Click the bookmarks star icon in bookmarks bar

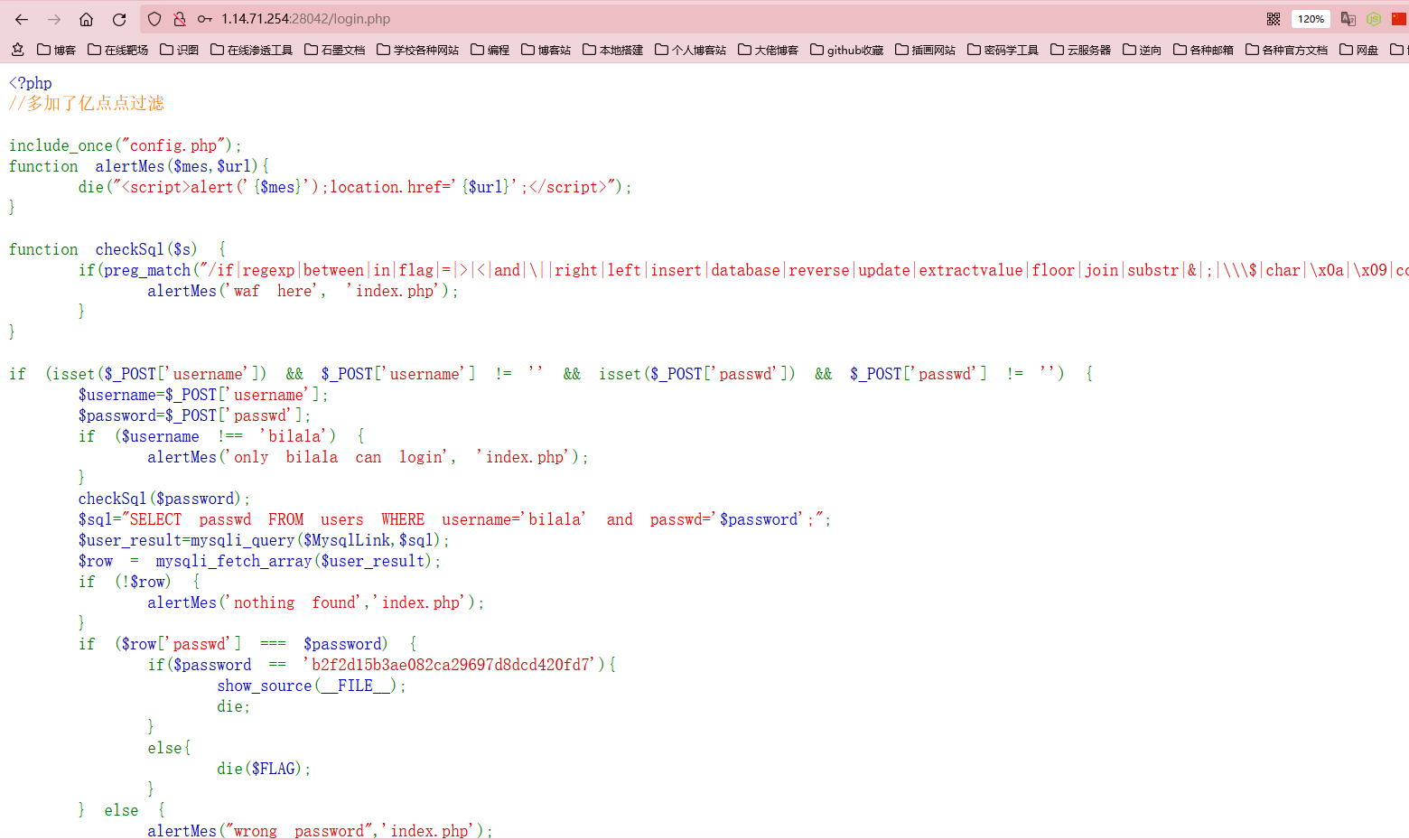[17, 50]
